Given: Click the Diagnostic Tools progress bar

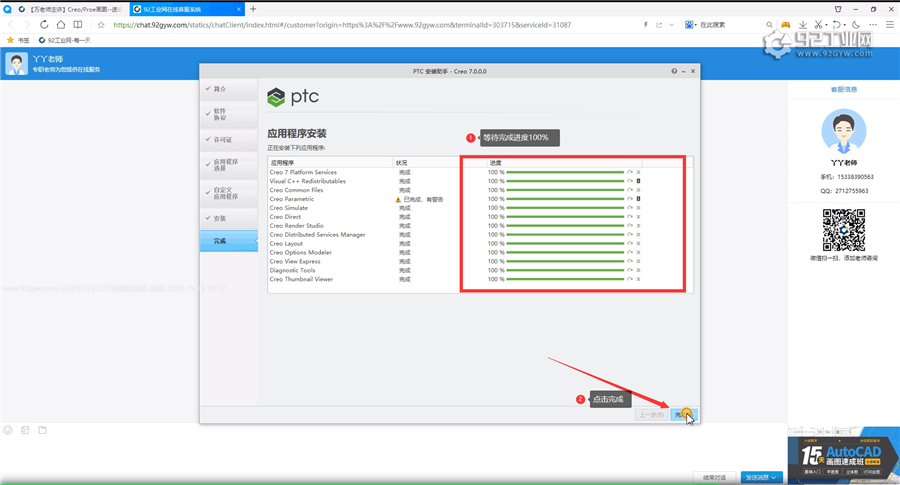Looking at the screenshot, I should (x=565, y=270).
